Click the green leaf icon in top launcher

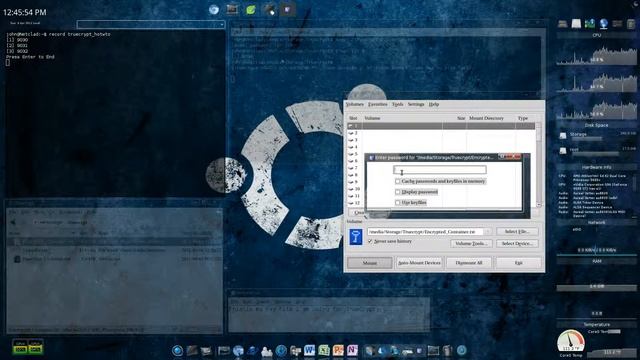pos(251,9)
